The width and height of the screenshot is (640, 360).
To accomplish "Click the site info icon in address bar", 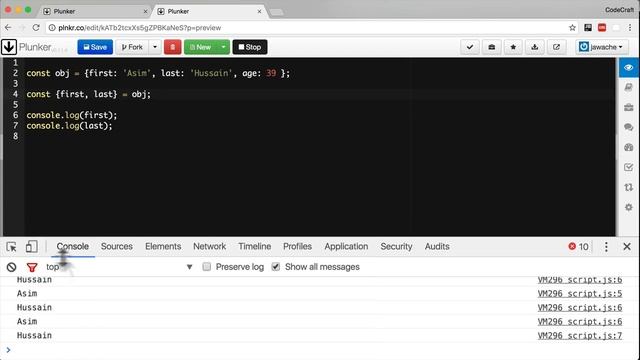I will [52, 28].
